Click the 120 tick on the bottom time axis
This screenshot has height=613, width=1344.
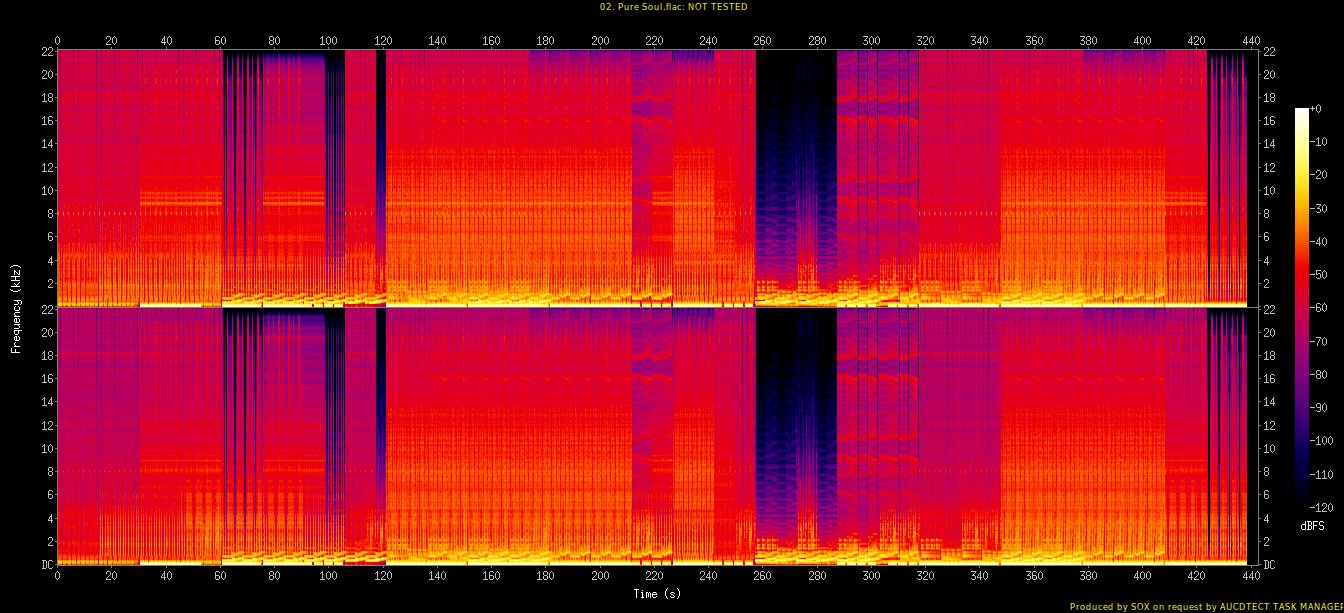pos(382,577)
